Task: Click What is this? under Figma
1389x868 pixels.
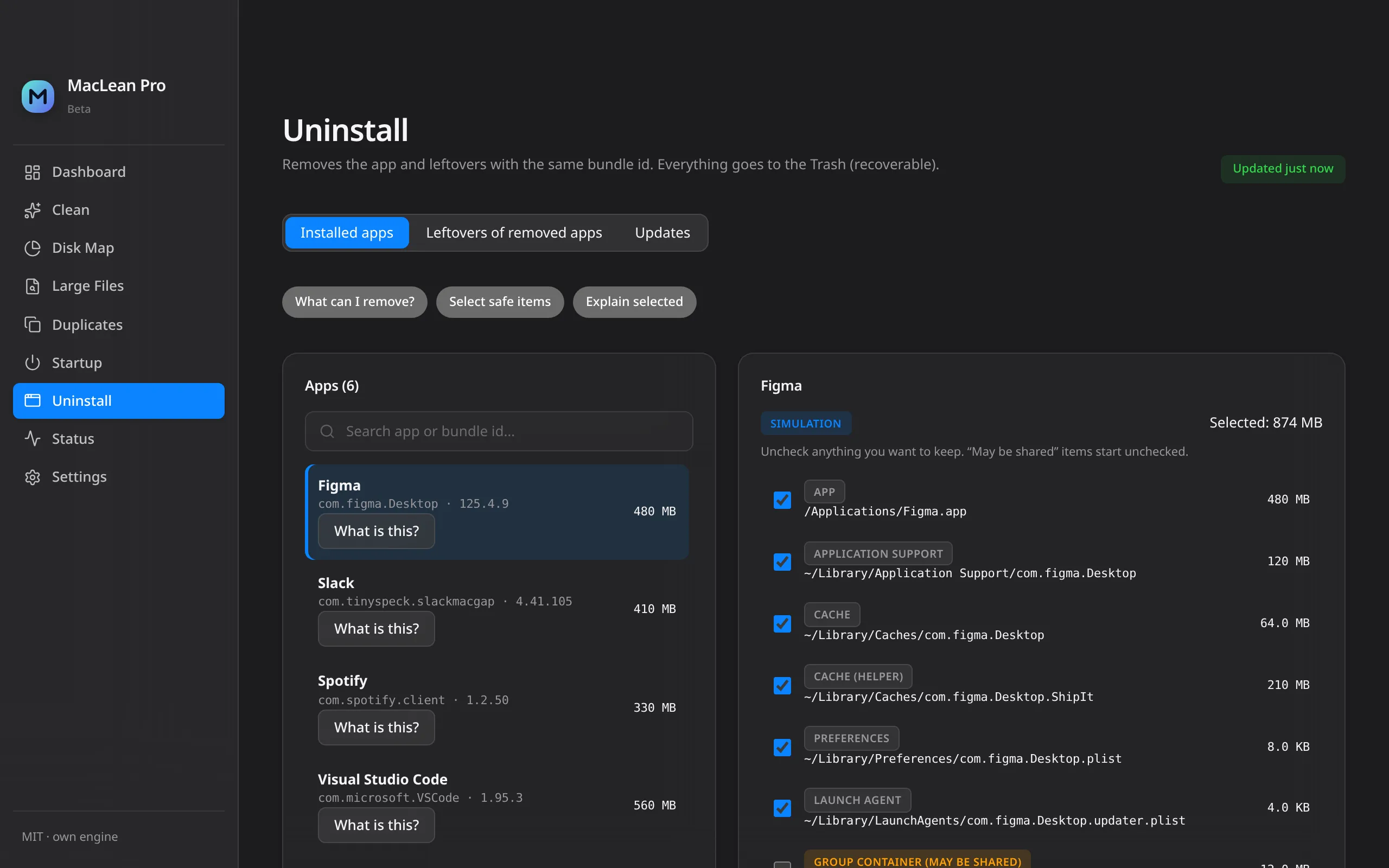Action: pyautogui.click(x=377, y=531)
